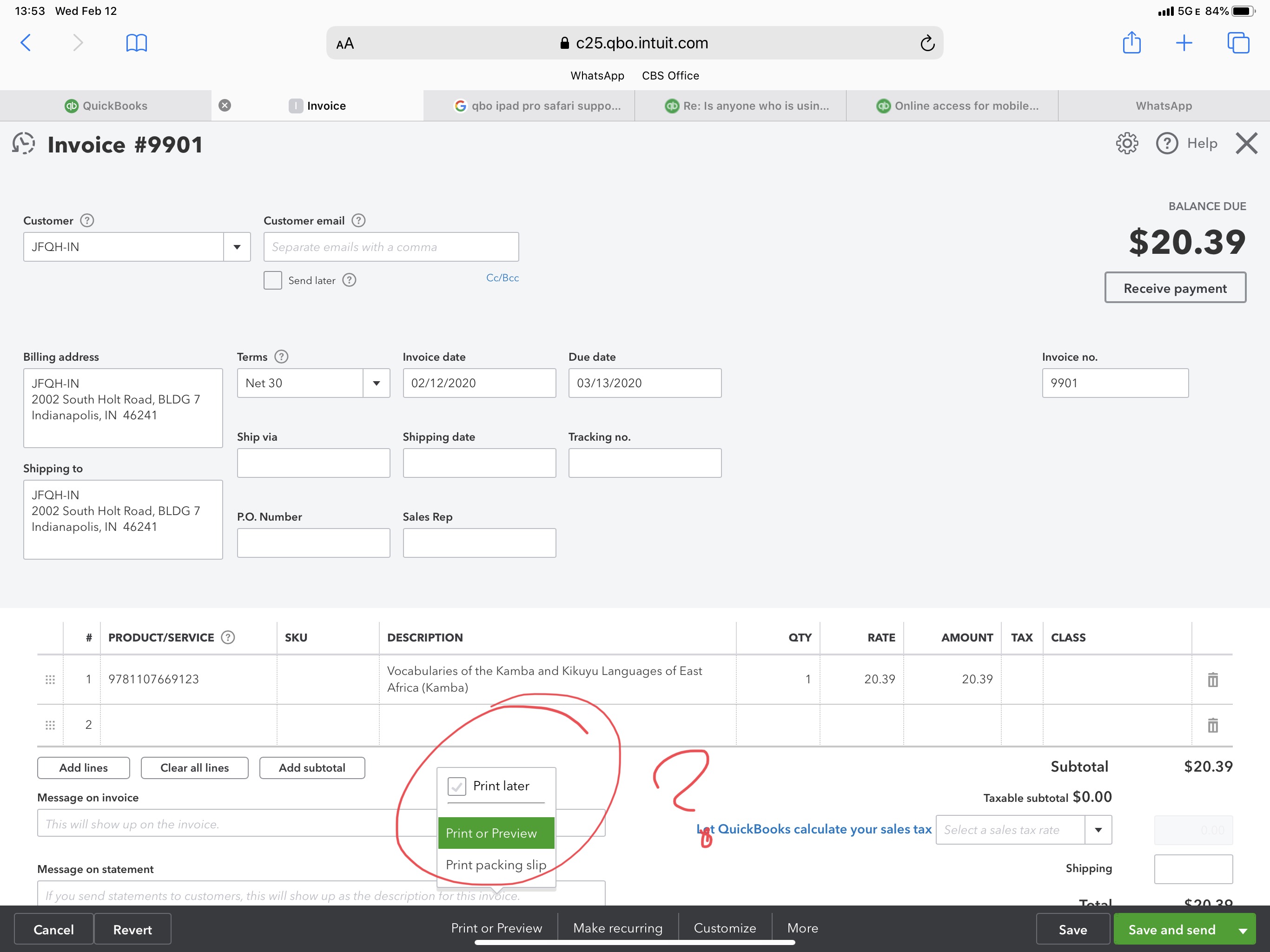
Task: Expand the Save and send arrow
Action: [x=1243, y=930]
